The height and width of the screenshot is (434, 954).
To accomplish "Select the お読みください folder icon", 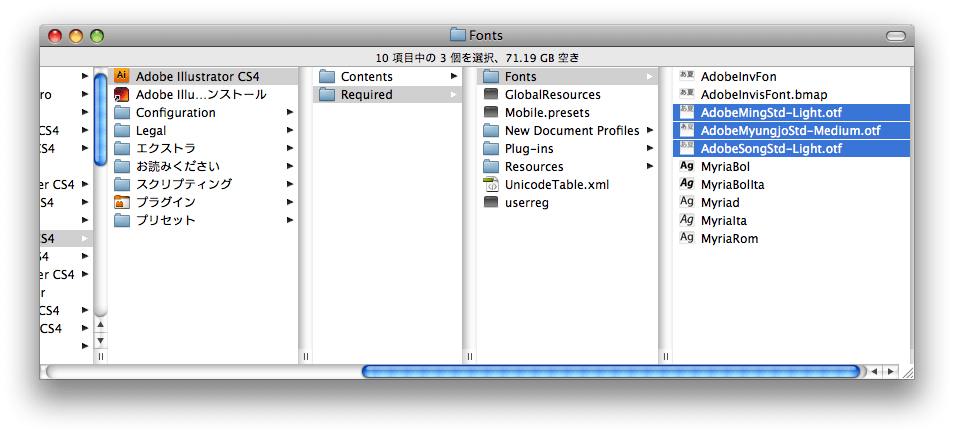I will [122, 166].
